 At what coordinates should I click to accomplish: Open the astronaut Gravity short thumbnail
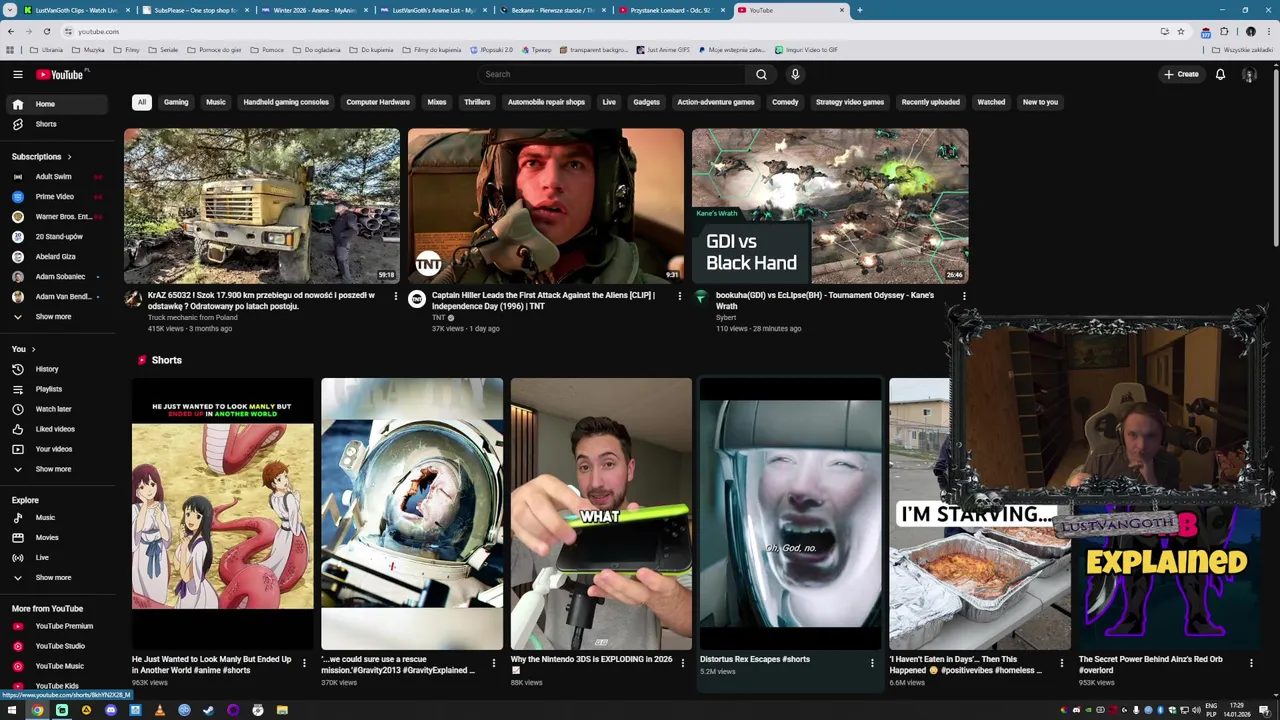tap(412, 514)
